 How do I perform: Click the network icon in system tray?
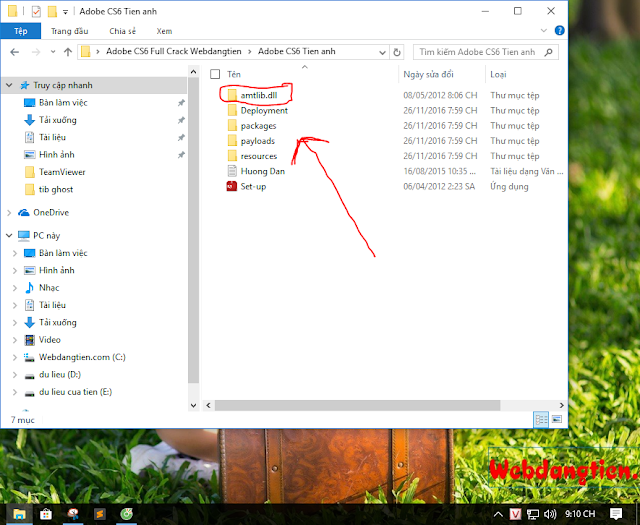(x=533, y=514)
